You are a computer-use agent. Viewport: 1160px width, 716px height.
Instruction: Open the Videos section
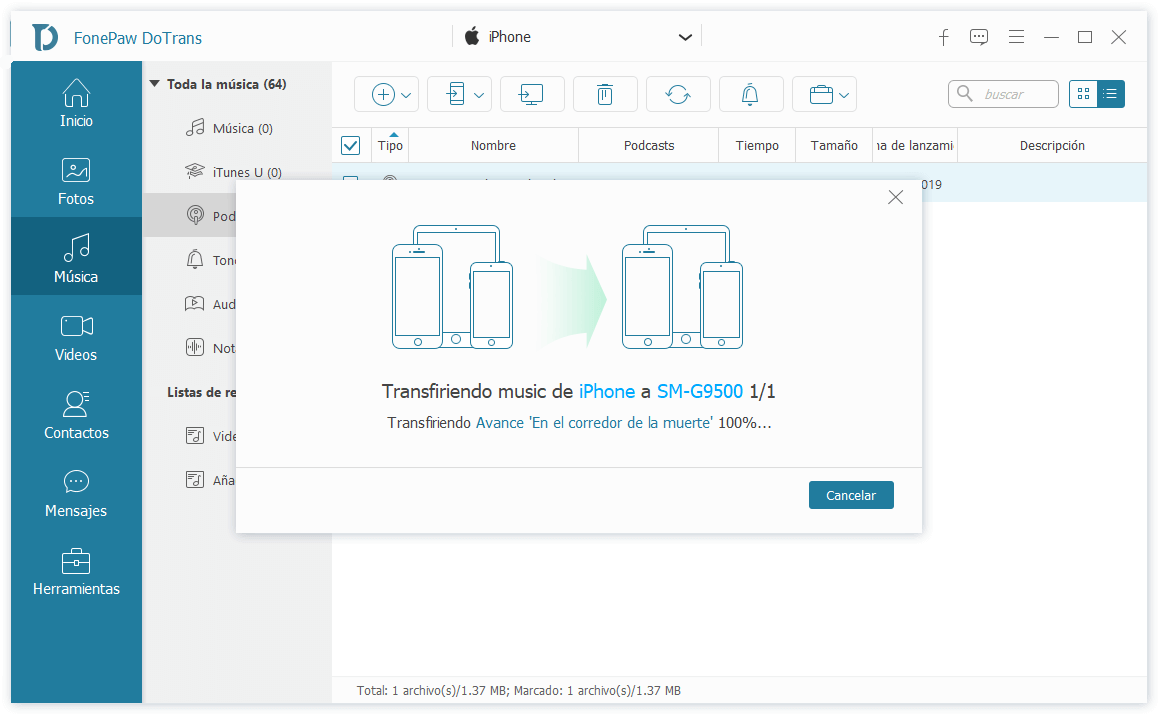pyautogui.click(x=76, y=337)
